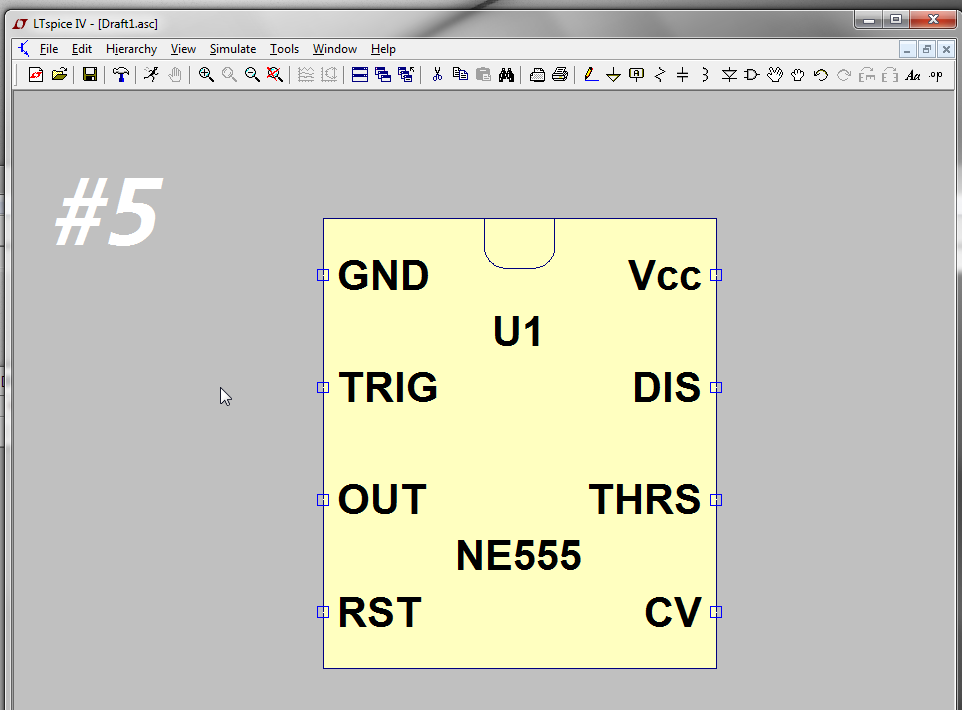Screen dimensions: 962x710
Task: Select the Move open-hand tool
Action: pos(775,75)
